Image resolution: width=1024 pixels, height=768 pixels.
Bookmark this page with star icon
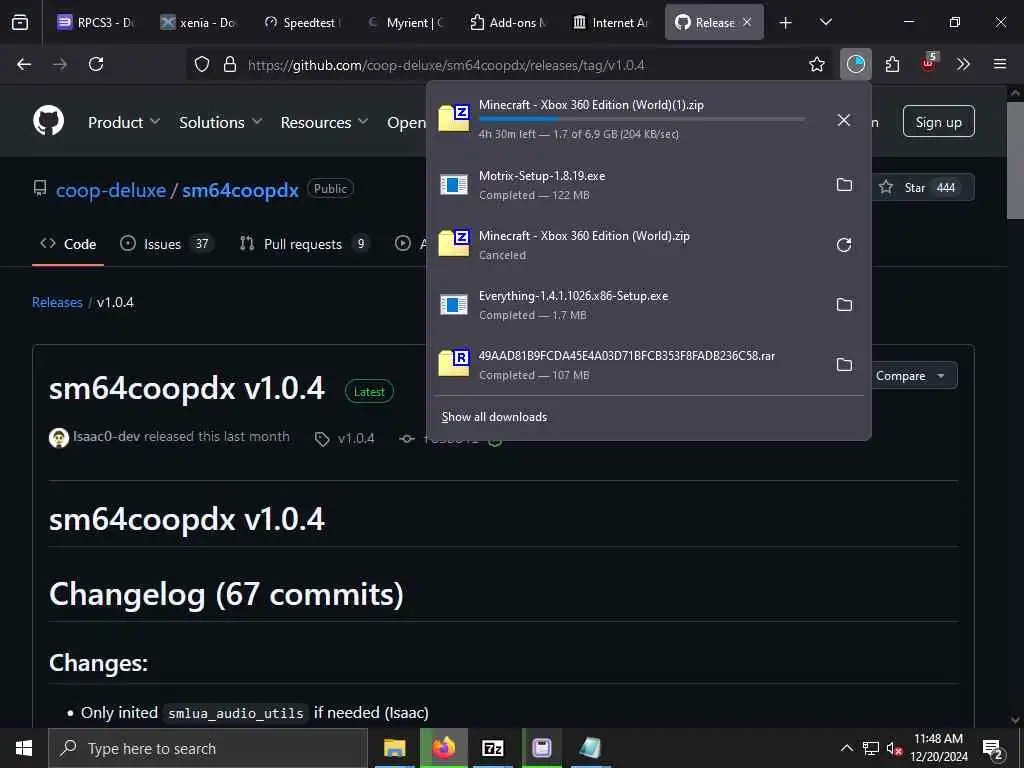[816, 64]
